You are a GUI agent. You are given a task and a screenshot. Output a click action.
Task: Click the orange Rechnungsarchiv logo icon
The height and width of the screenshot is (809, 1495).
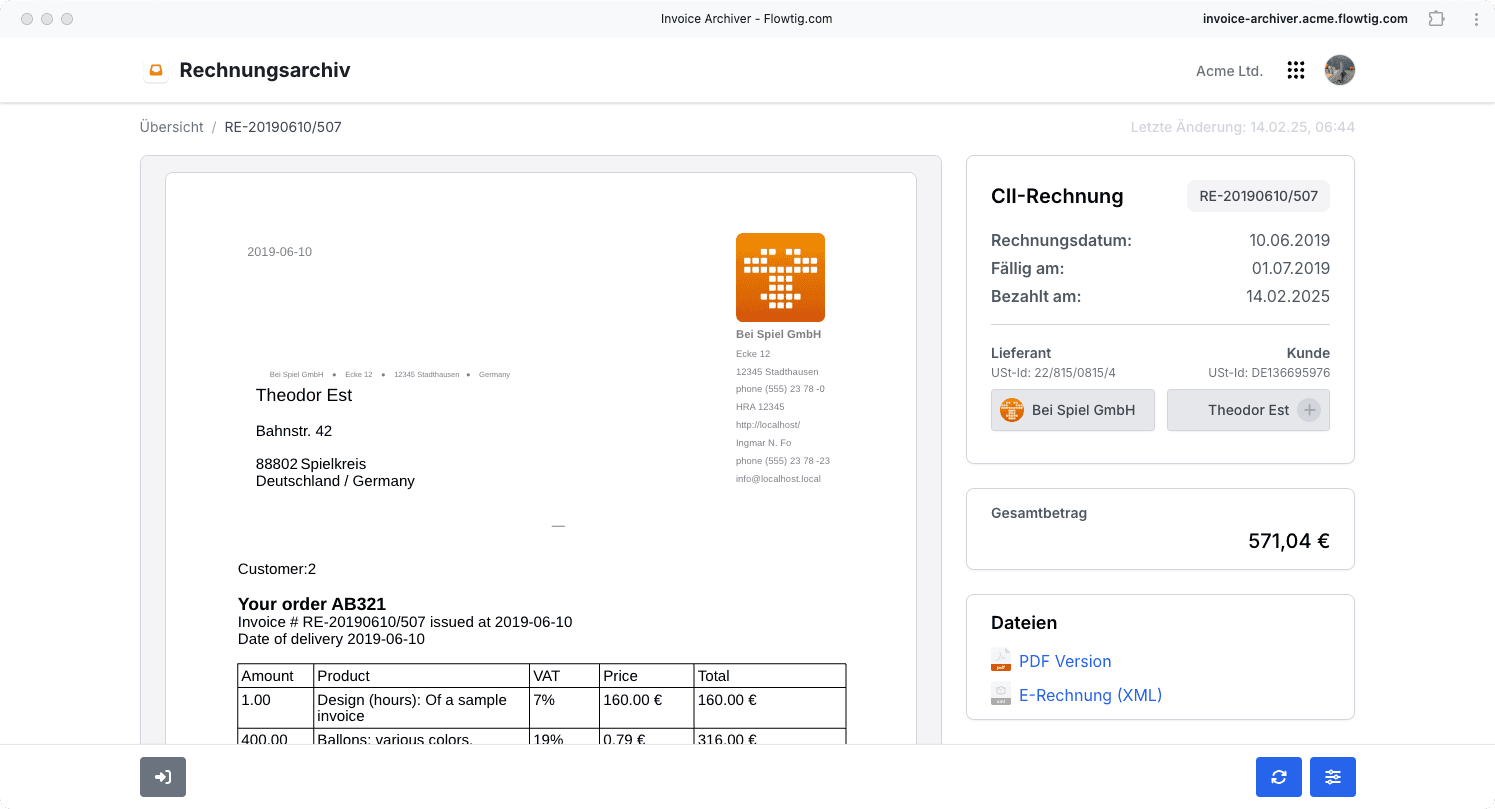coord(155,70)
